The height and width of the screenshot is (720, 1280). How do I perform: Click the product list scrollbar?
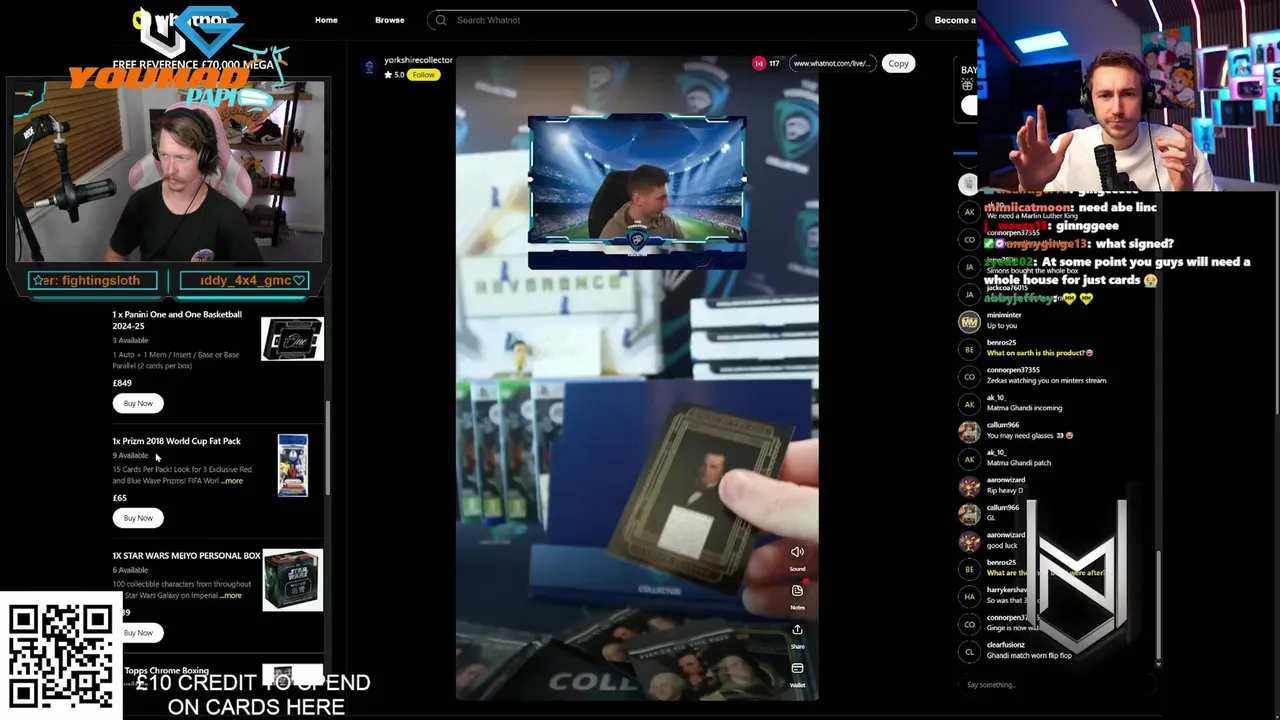coord(328,450)
